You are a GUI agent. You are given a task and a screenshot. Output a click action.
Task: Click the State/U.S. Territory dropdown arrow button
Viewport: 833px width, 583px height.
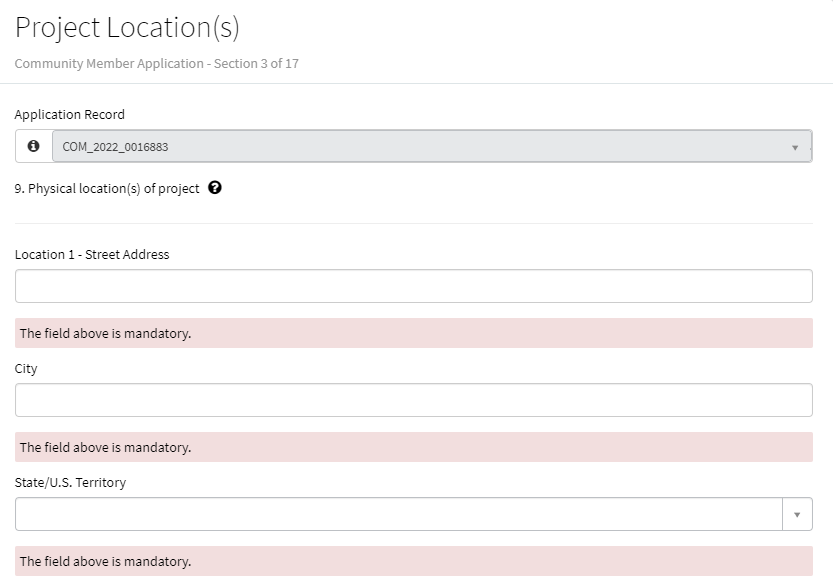797,514
